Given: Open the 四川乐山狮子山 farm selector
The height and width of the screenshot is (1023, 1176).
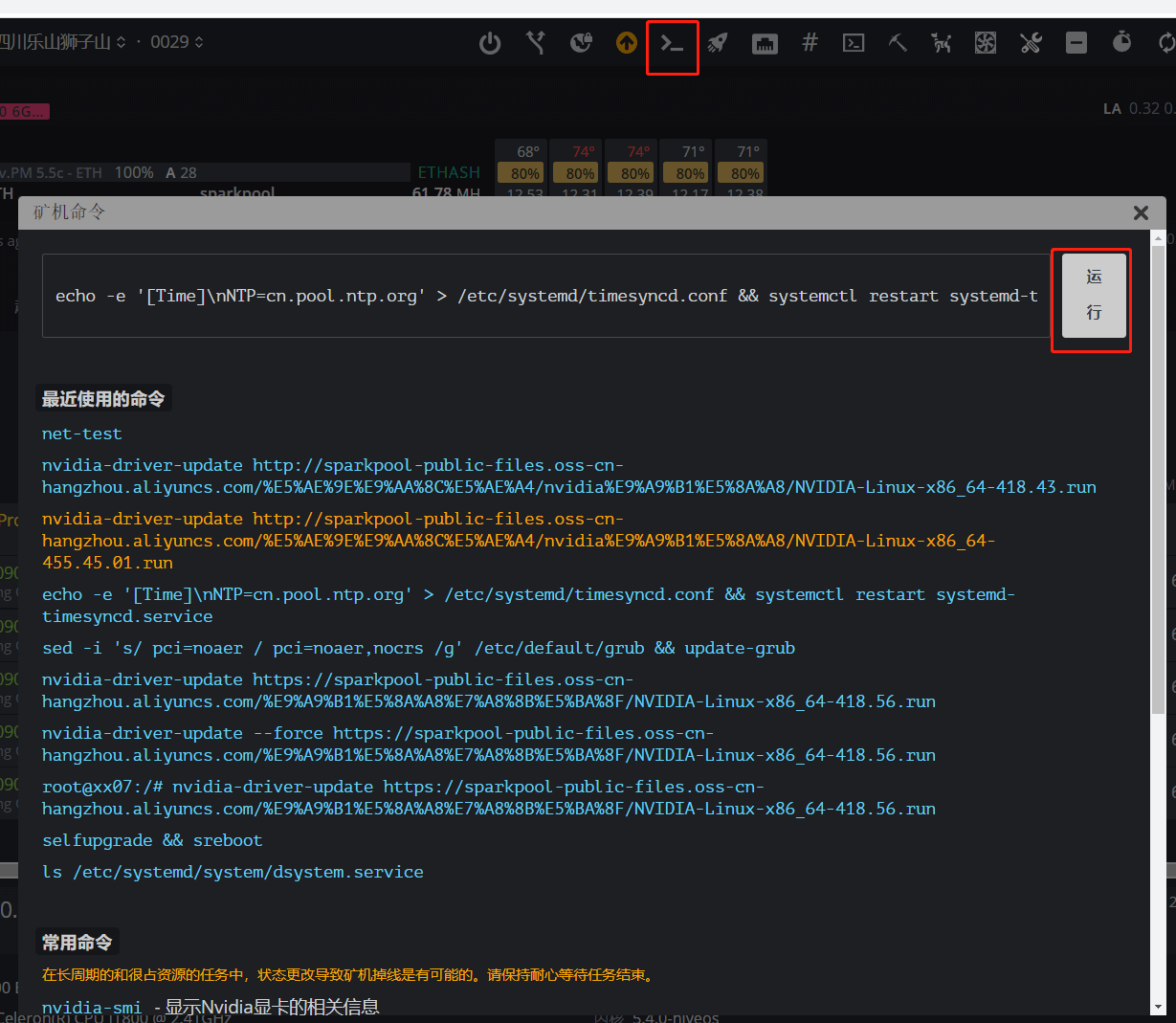Looking at the screenshot, I should 55,41.
